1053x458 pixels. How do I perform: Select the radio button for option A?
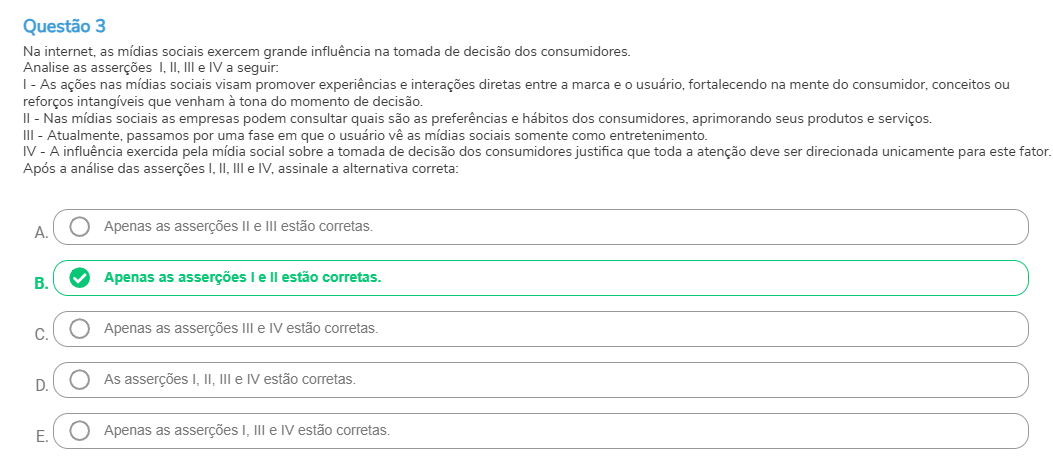click(x=80, y=227)
